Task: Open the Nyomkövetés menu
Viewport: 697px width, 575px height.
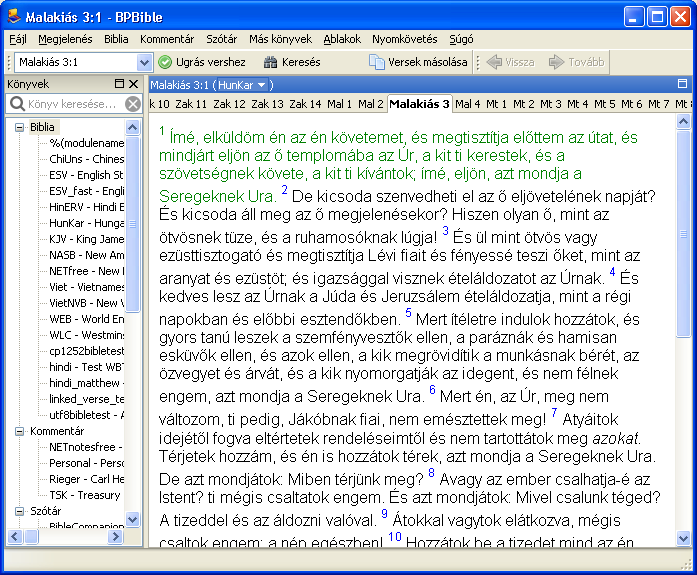Action: (405, 40)
